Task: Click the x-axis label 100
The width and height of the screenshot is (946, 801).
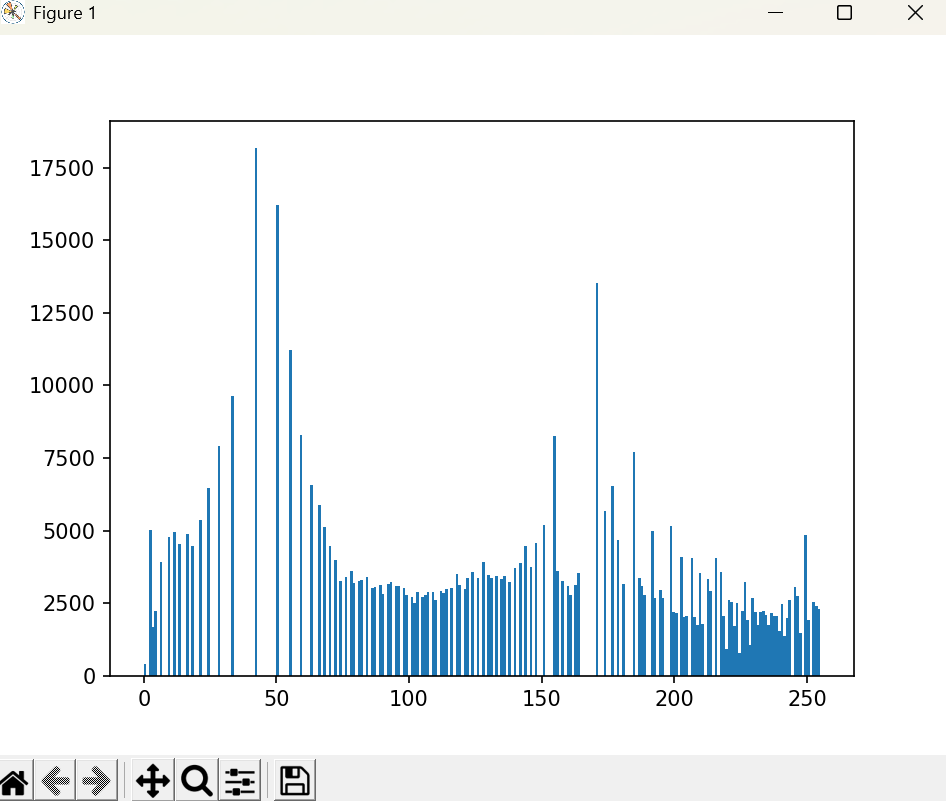Action: click(x=408, y=698)
